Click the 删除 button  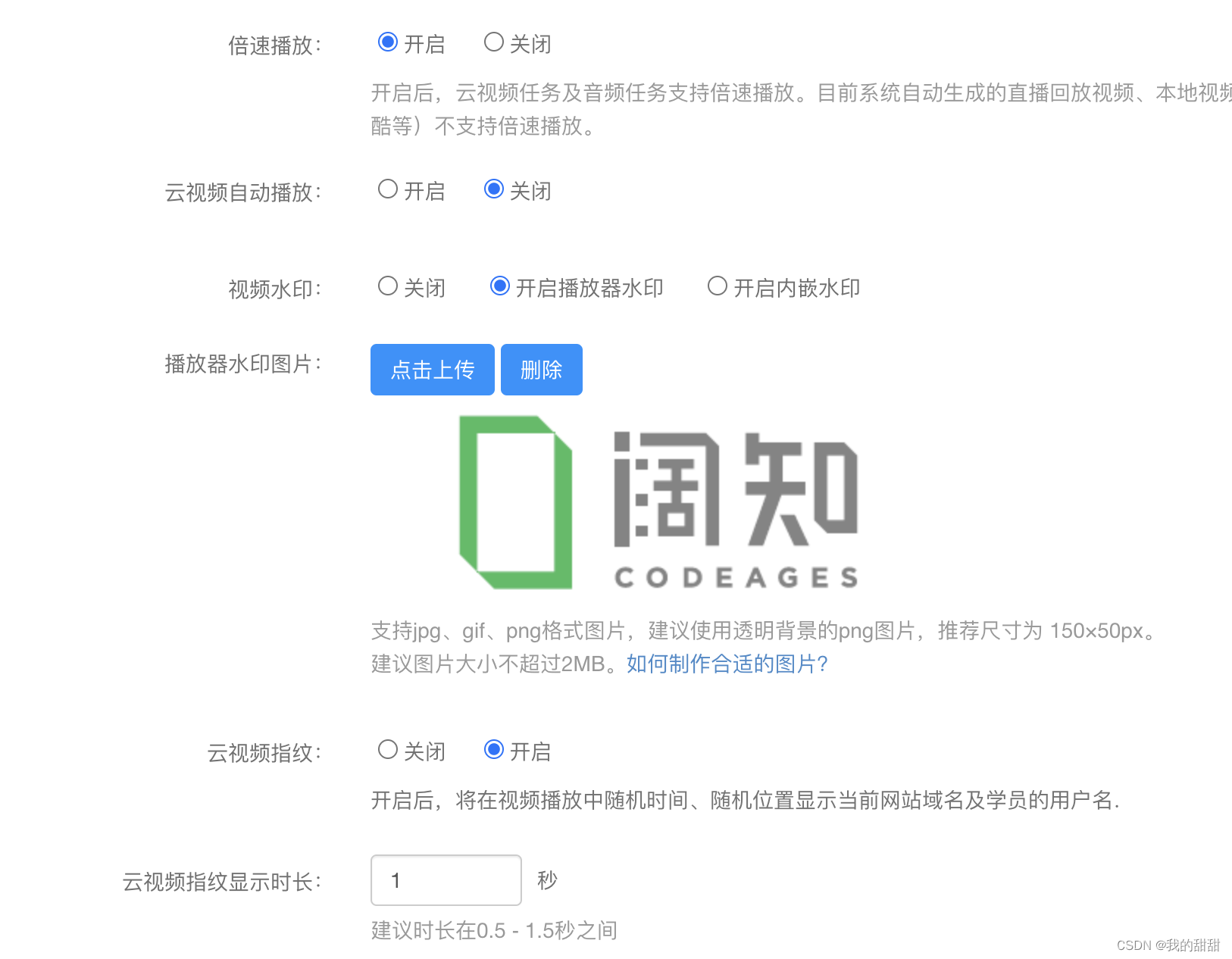click(x=542, y=370)
